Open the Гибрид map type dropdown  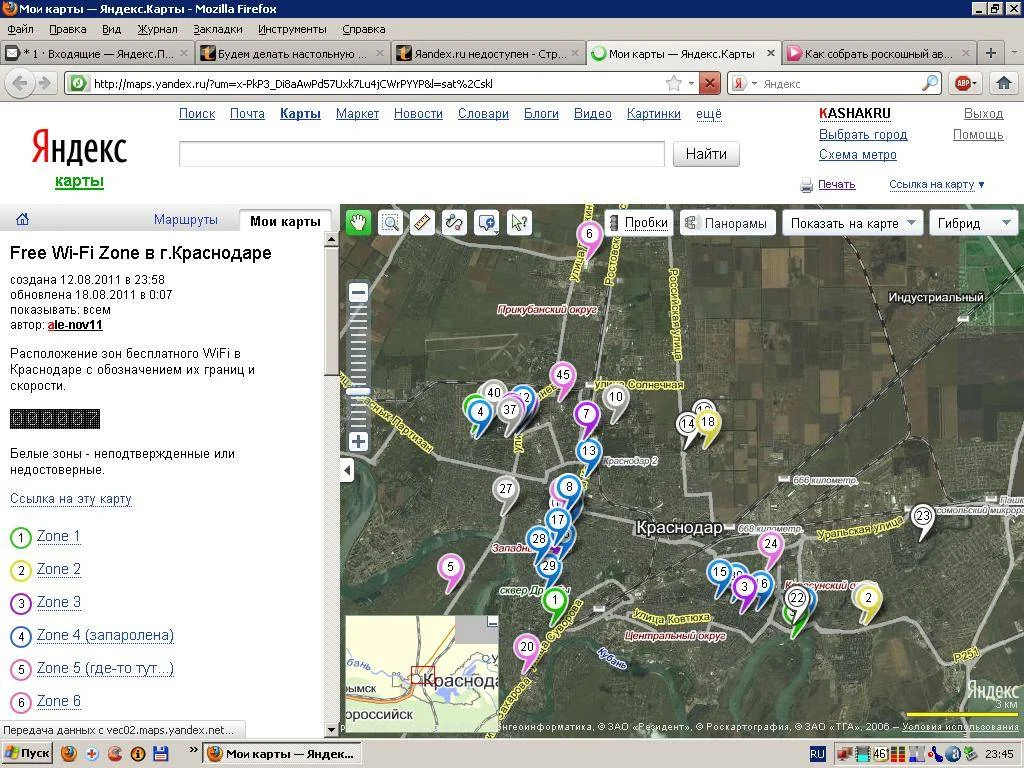[x=972, y=223]
